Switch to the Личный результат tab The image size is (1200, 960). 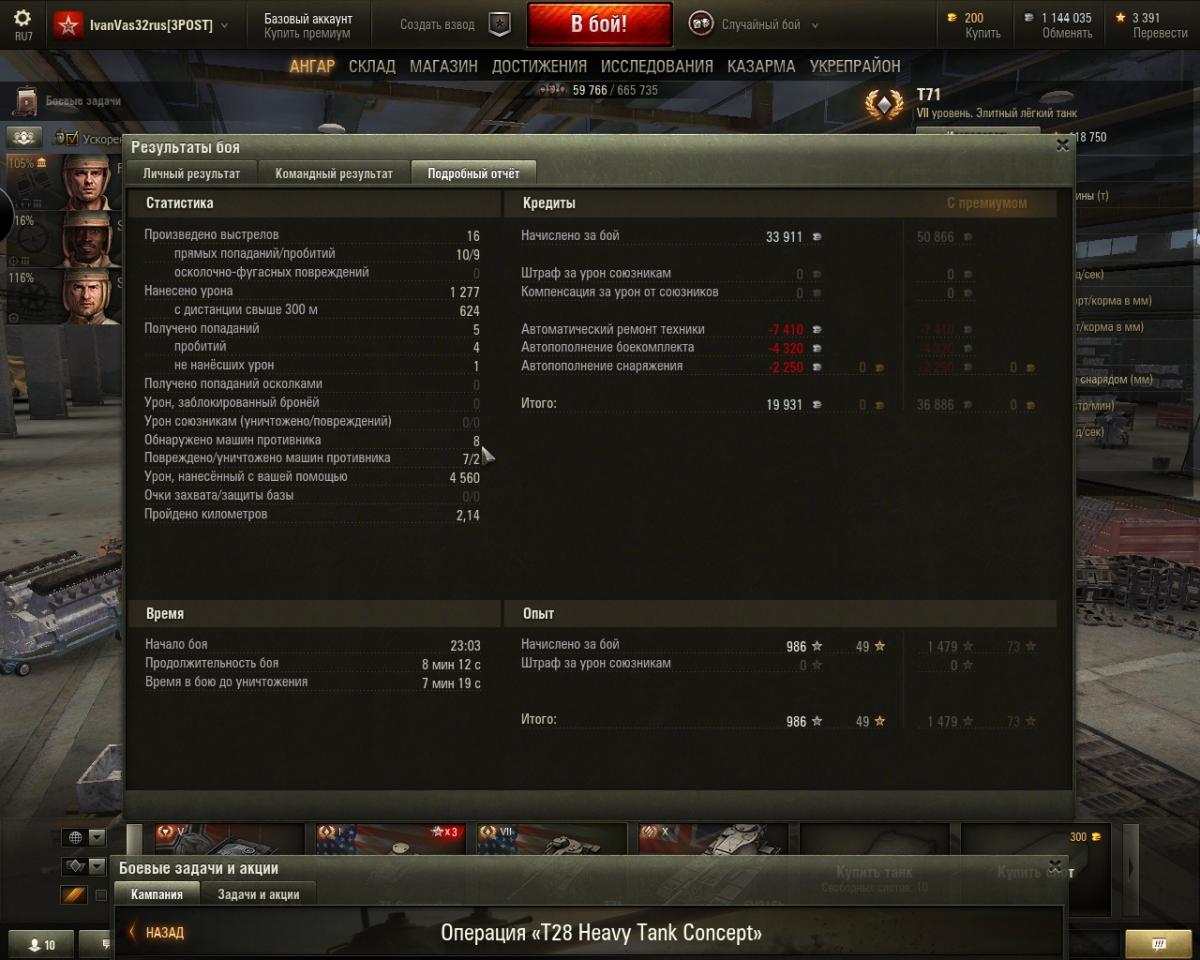tap(191, 173)
